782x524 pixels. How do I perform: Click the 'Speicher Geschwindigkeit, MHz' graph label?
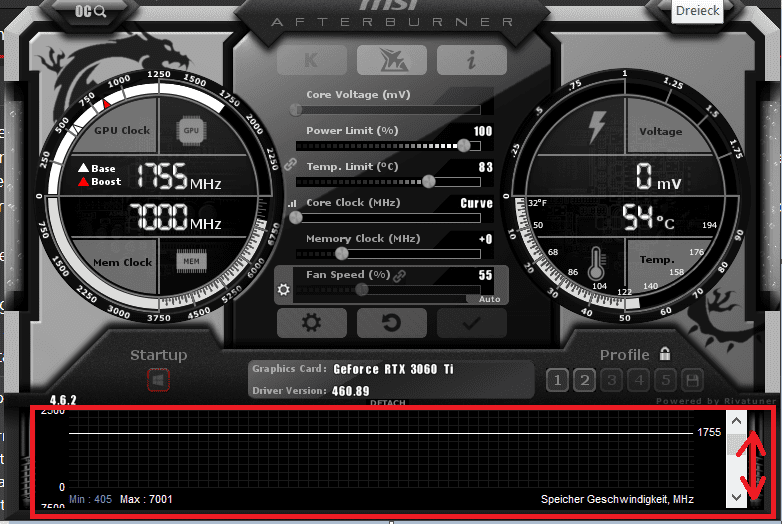coord(617,499)
